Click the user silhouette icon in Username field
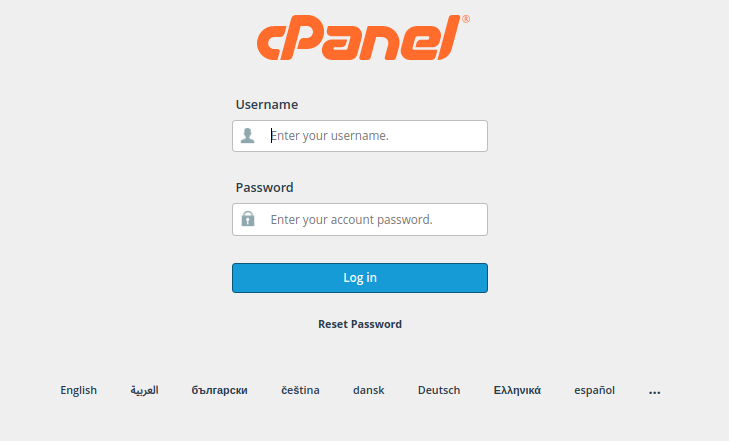Viewport: 729px width, 441px height. [248, 135]
